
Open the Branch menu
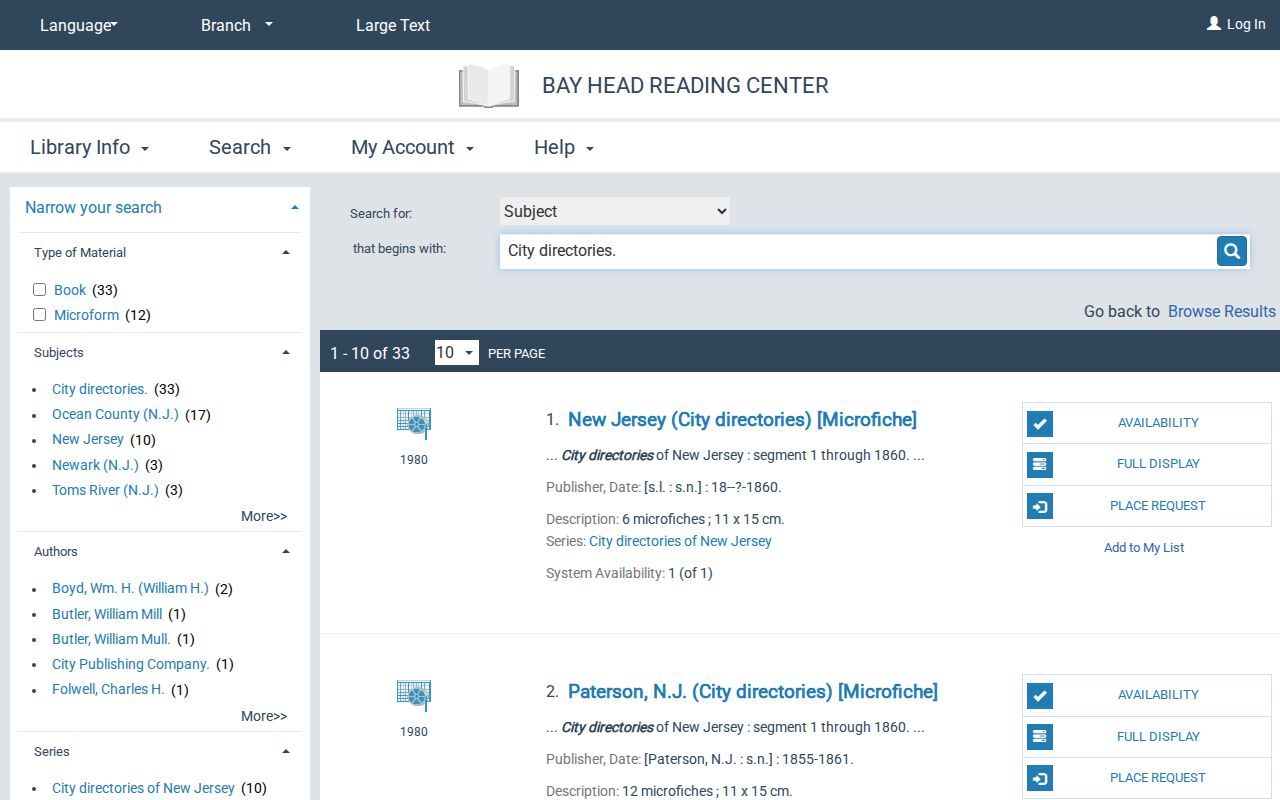(x=237, y=25)
